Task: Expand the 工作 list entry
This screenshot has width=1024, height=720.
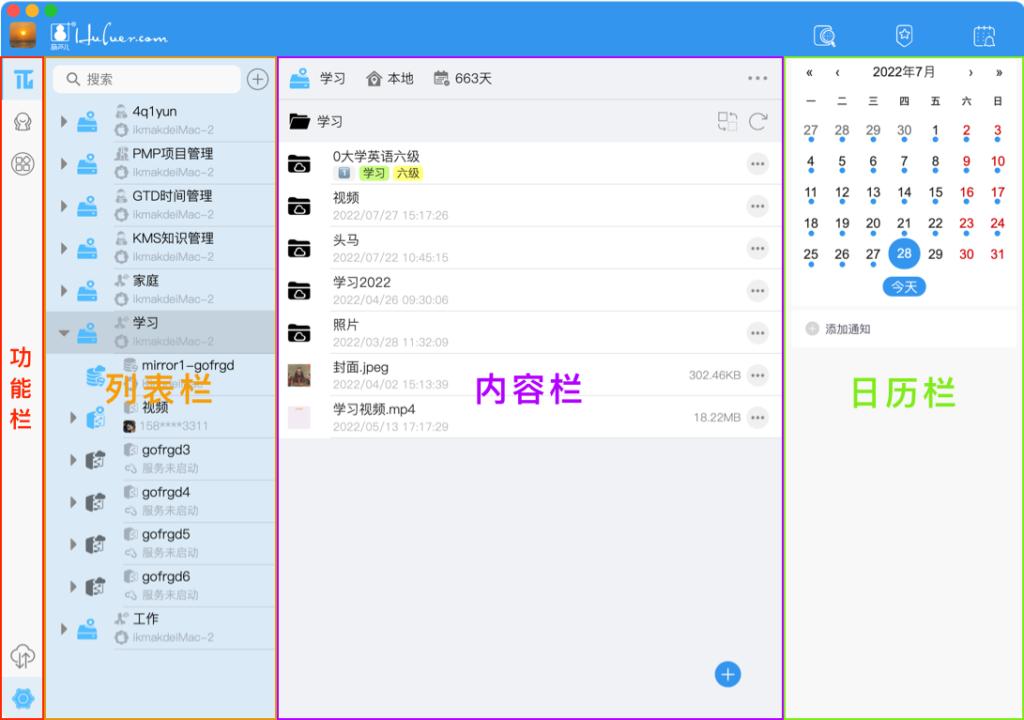Action: (x=63, y=629)
